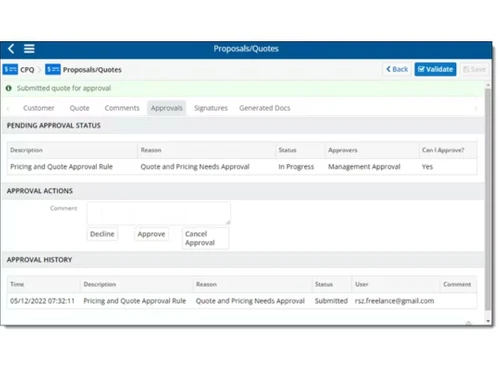The width and height of the screenshot is (500, 375).
Task: Click the Proposals/Quotes breadcrumb icon
Action: (53, 69)
